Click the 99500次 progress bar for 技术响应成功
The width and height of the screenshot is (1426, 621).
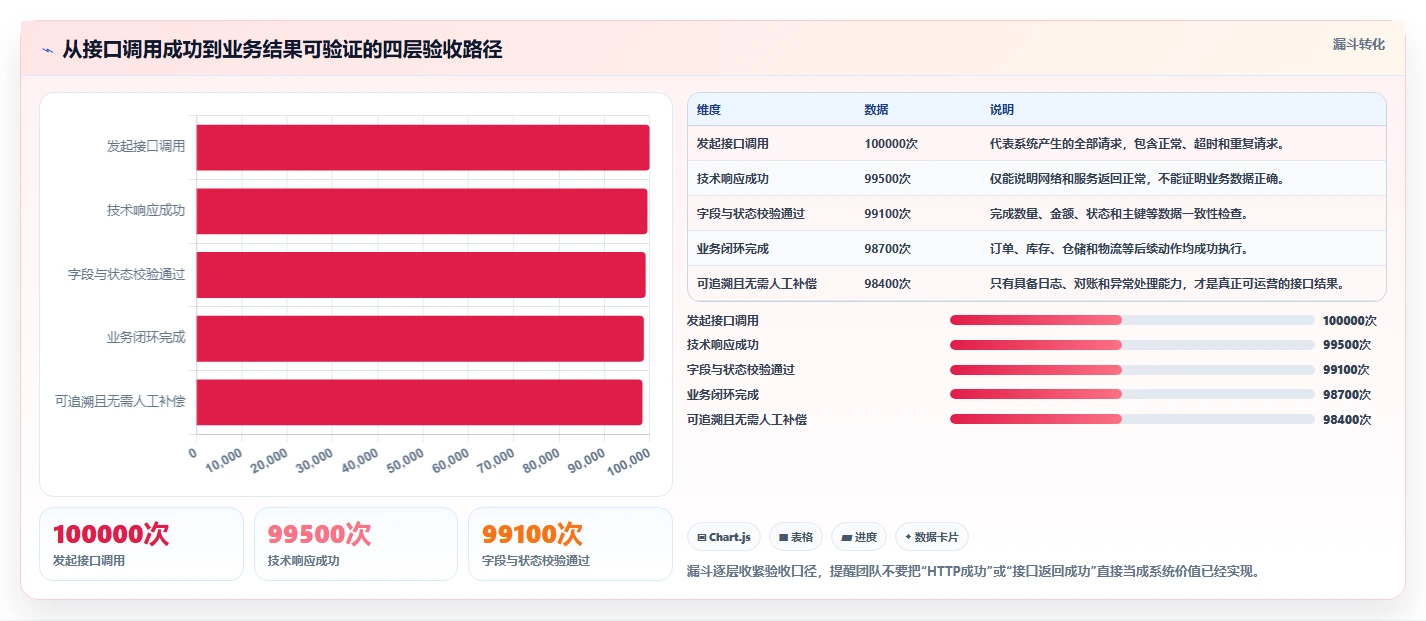point(1132,345)
